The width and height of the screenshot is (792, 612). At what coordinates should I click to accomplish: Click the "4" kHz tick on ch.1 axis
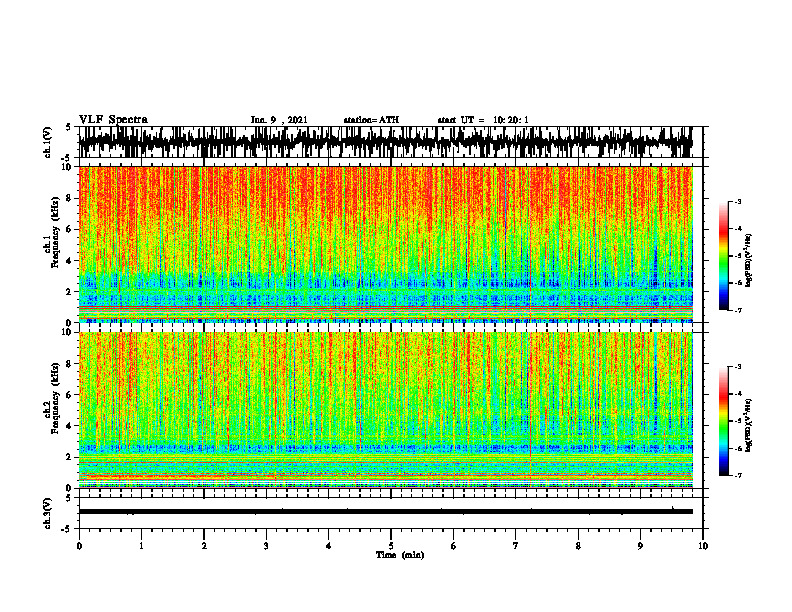69,261
